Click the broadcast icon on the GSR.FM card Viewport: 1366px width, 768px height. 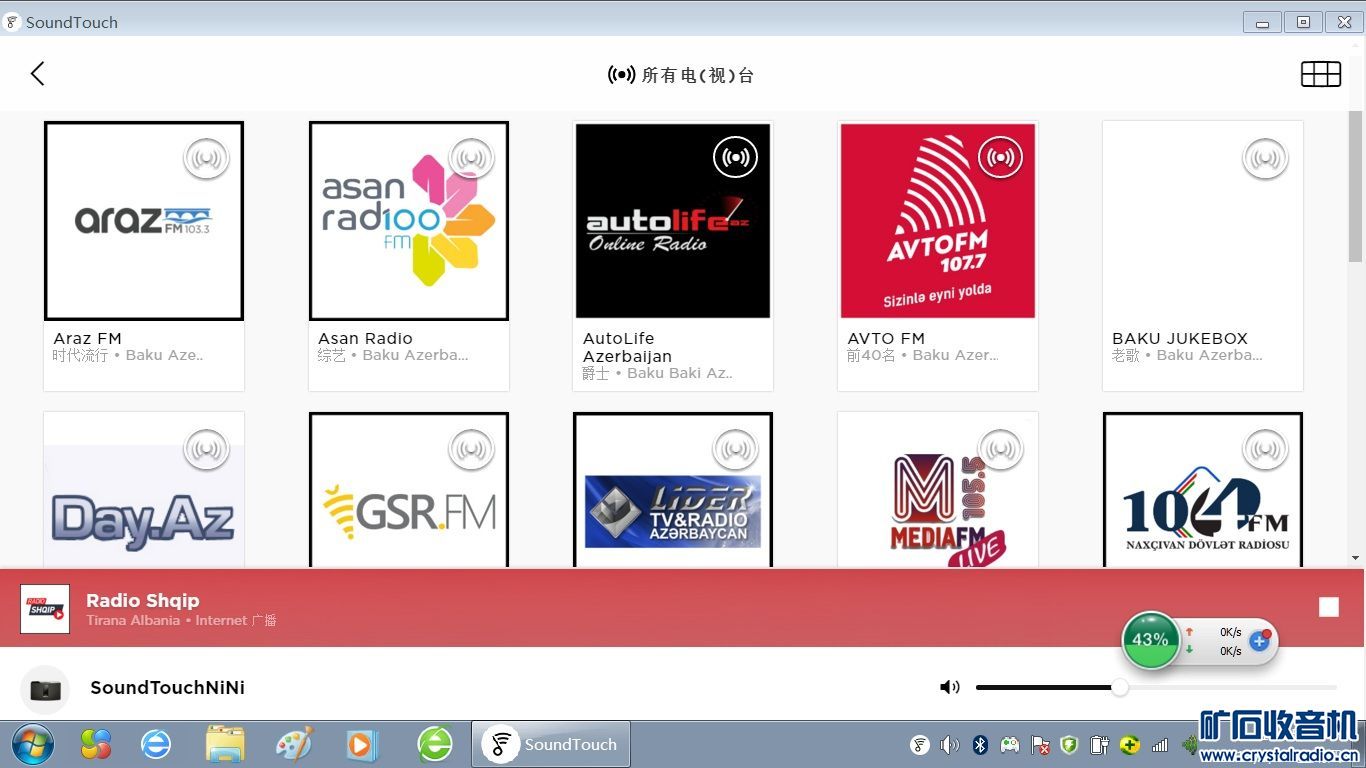coord(472,449)
